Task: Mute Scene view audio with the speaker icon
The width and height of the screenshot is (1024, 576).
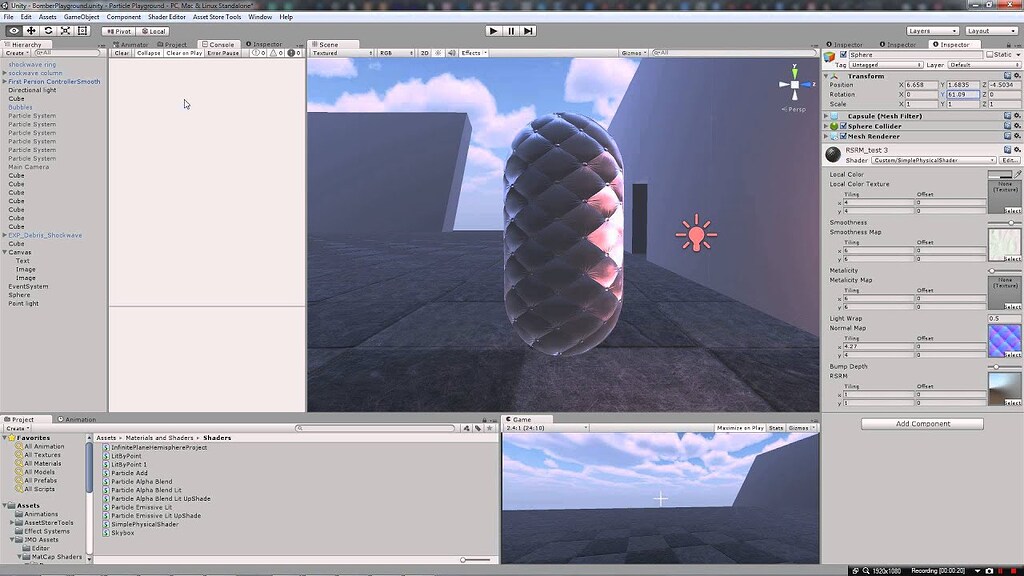Action: 450,53
